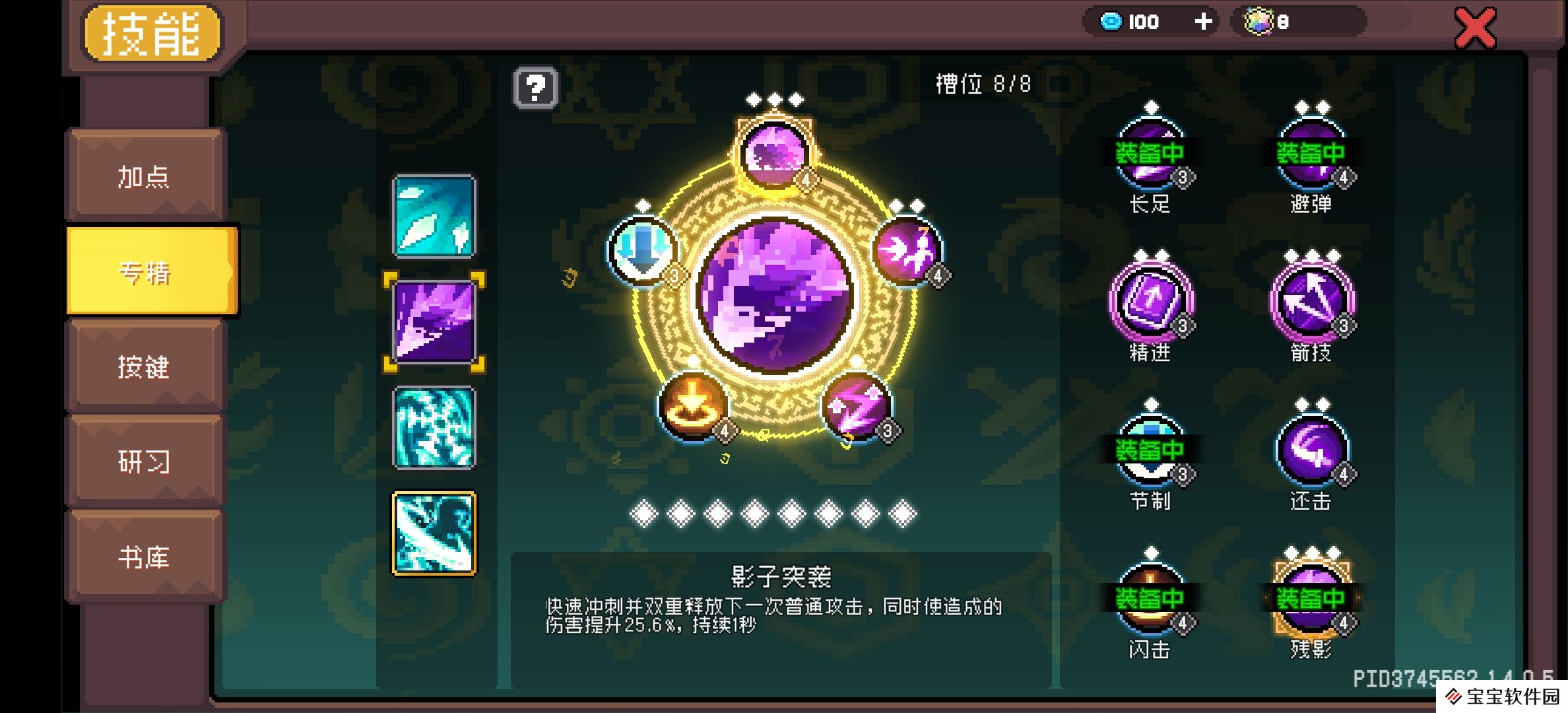
Task: Select the teal ice shards skill thumbnail
Action: [x=434, y=216]
